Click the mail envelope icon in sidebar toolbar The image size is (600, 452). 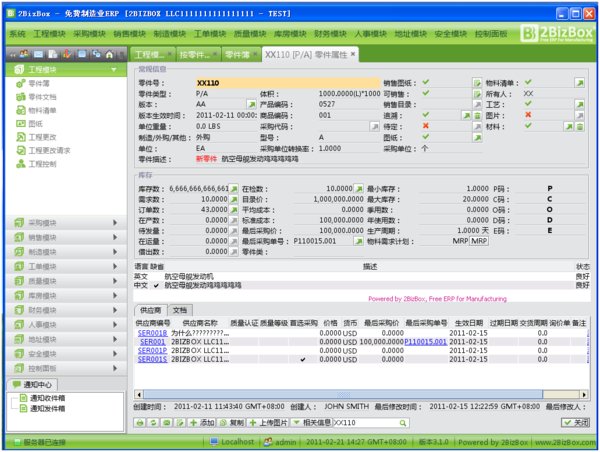pos(38,54)
